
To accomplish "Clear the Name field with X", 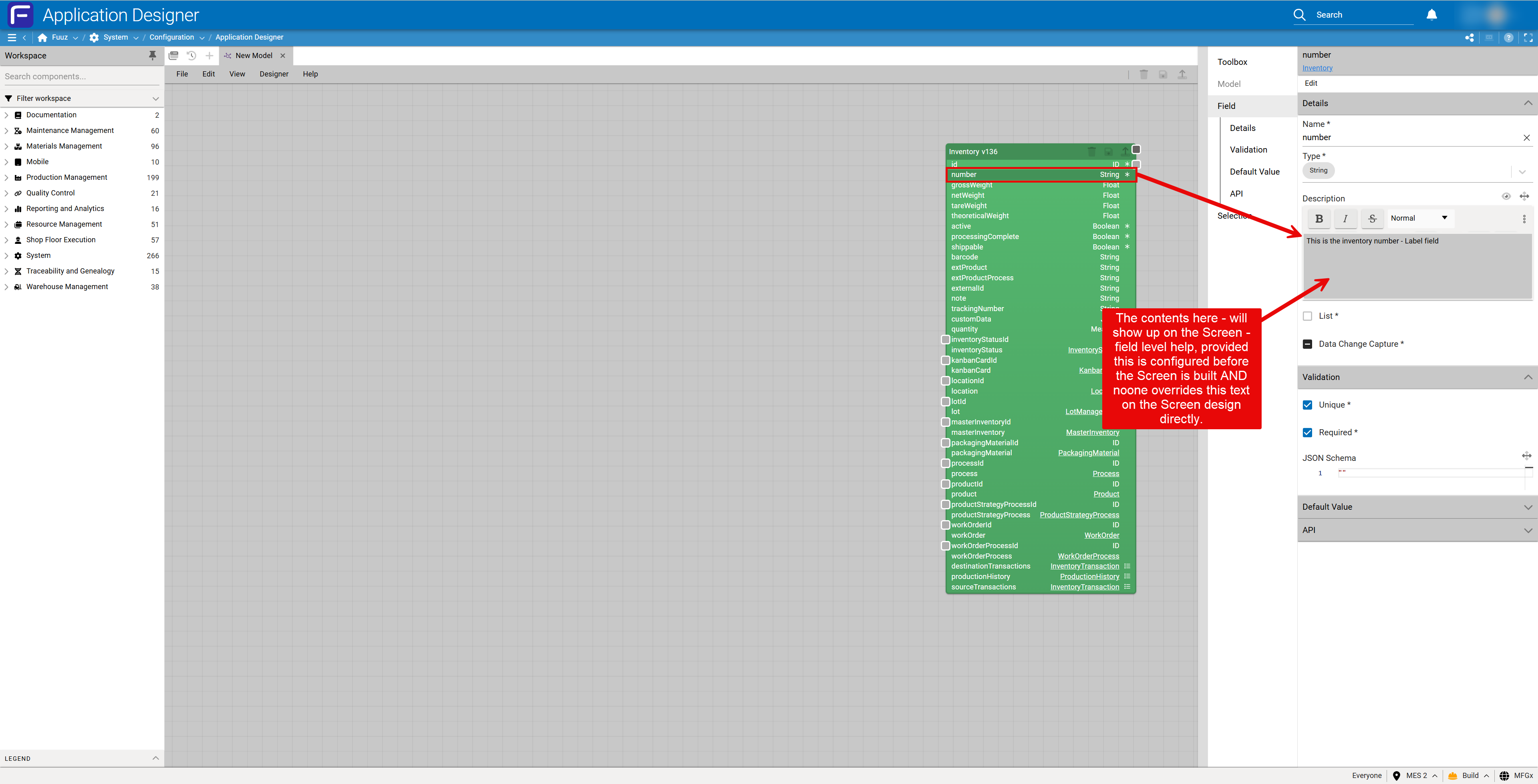I will pyautogui.click(x=1526, y=138).
